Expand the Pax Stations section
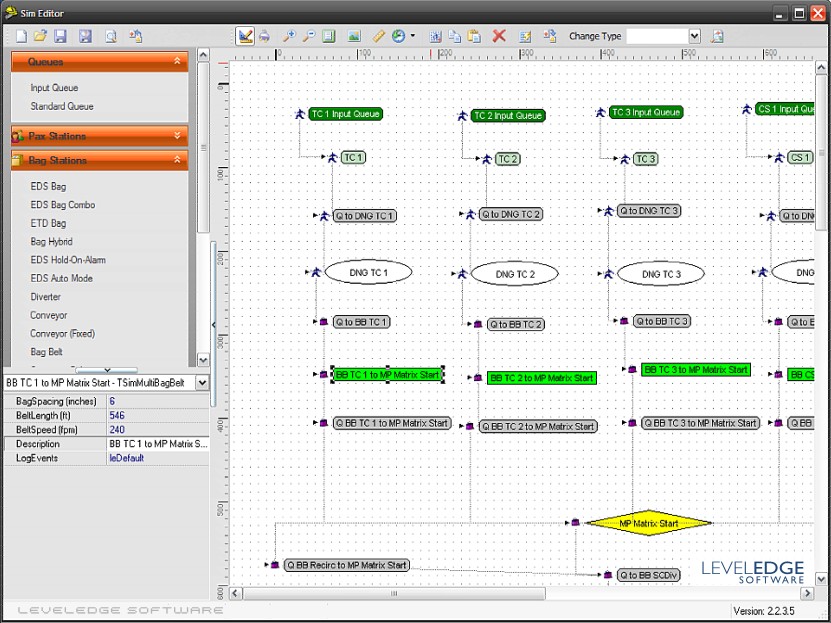831x623 pixels. pos(178,135)
